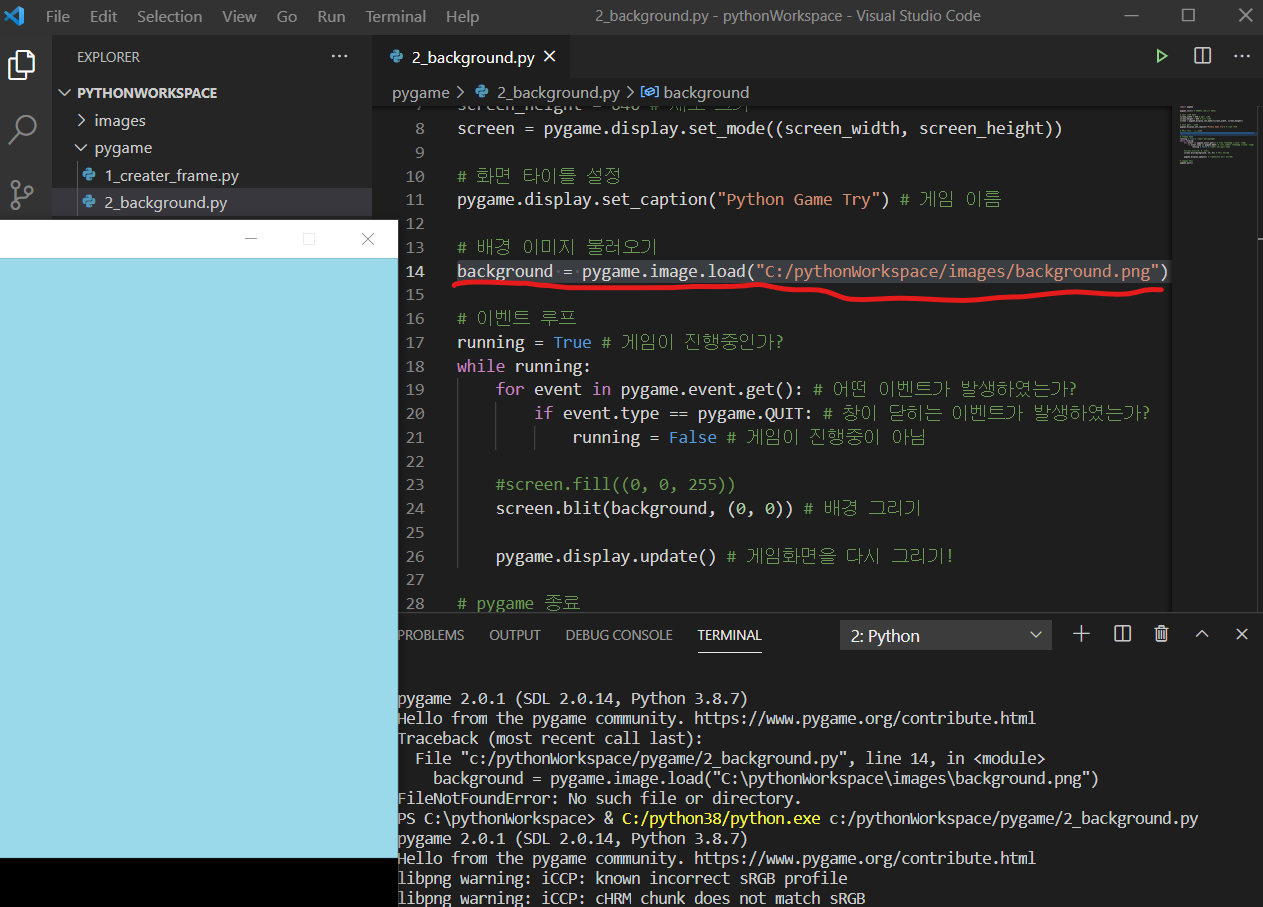Open the Search view in activity bar

coord(22,130)
